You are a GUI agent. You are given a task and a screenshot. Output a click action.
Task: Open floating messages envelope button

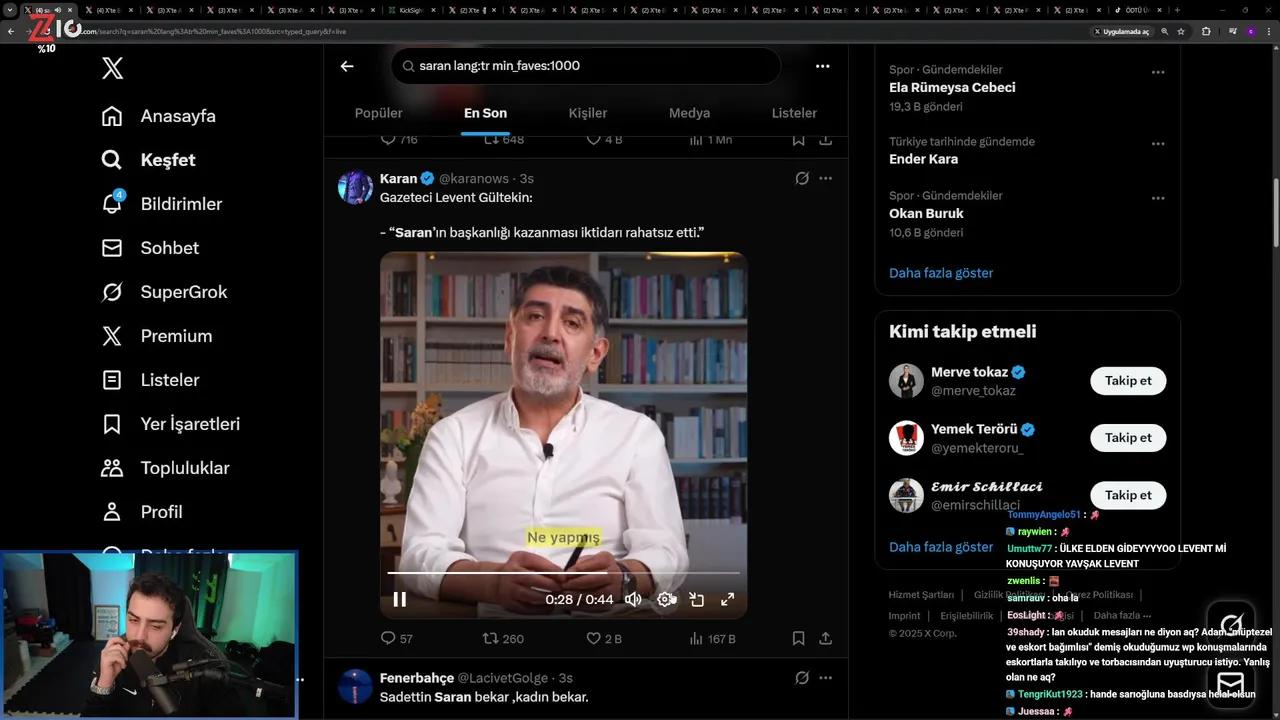tap(1231, 683)
